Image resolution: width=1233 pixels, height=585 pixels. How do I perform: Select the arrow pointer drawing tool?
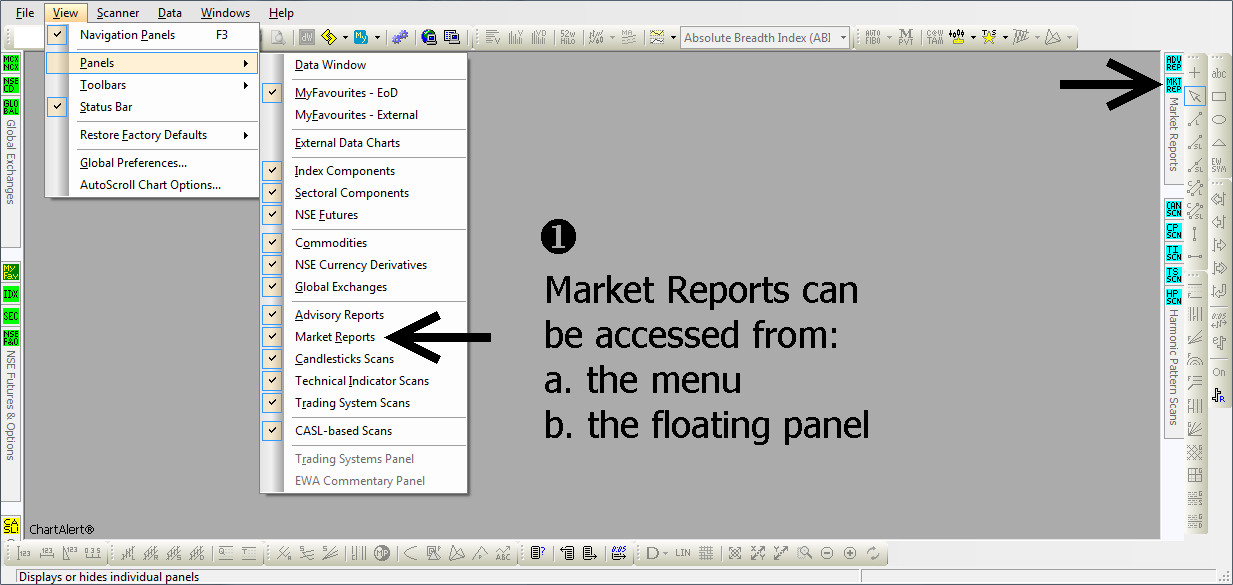pos(1194,96)
